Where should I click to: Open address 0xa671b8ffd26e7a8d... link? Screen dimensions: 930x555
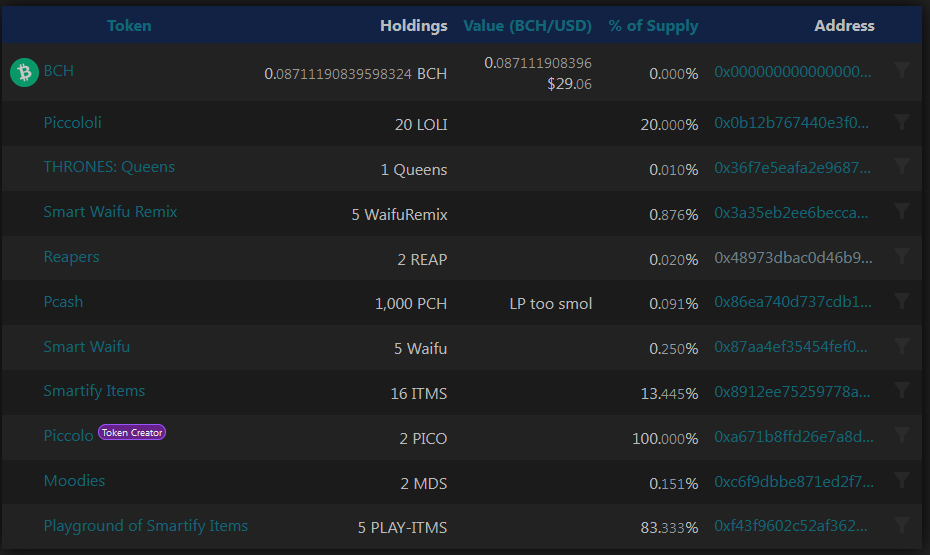click(794, 436)
